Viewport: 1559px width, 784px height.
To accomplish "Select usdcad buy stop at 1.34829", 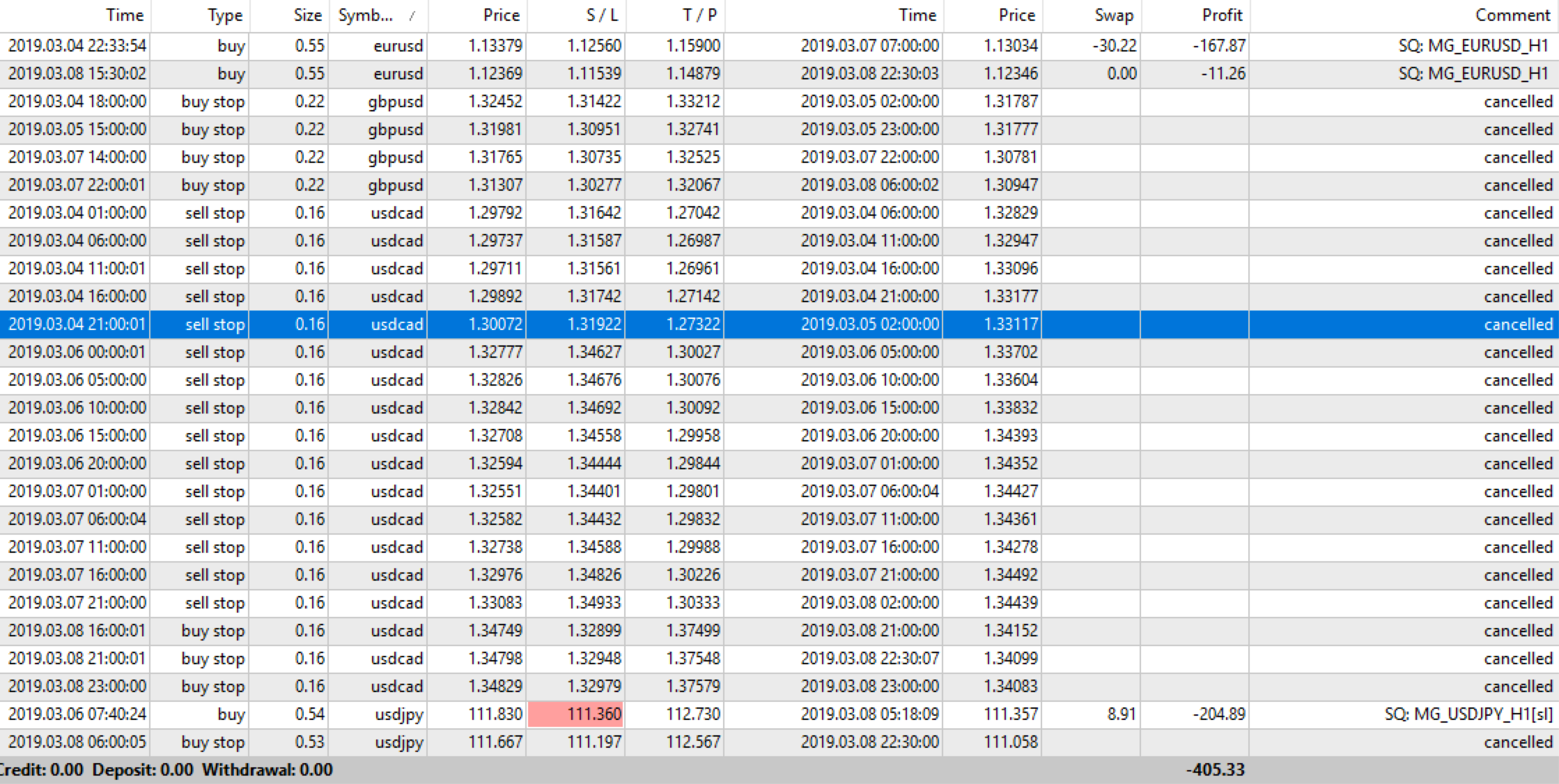I will coord(495,687).
